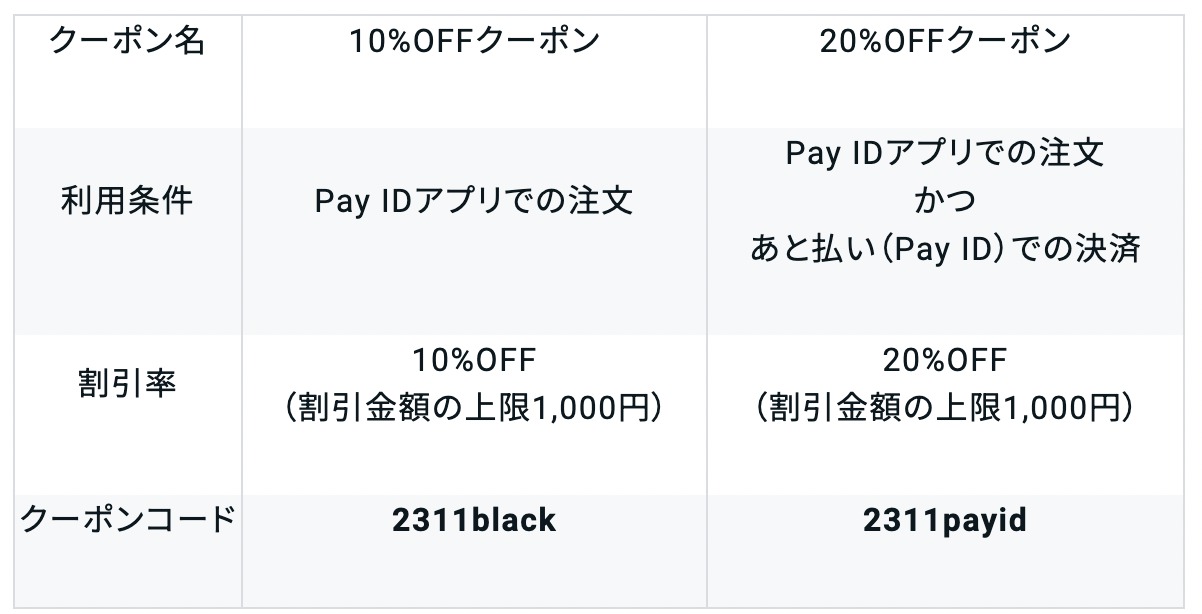Click Pay IDアプリでの注文 in the 20% column

coord(945,154)
